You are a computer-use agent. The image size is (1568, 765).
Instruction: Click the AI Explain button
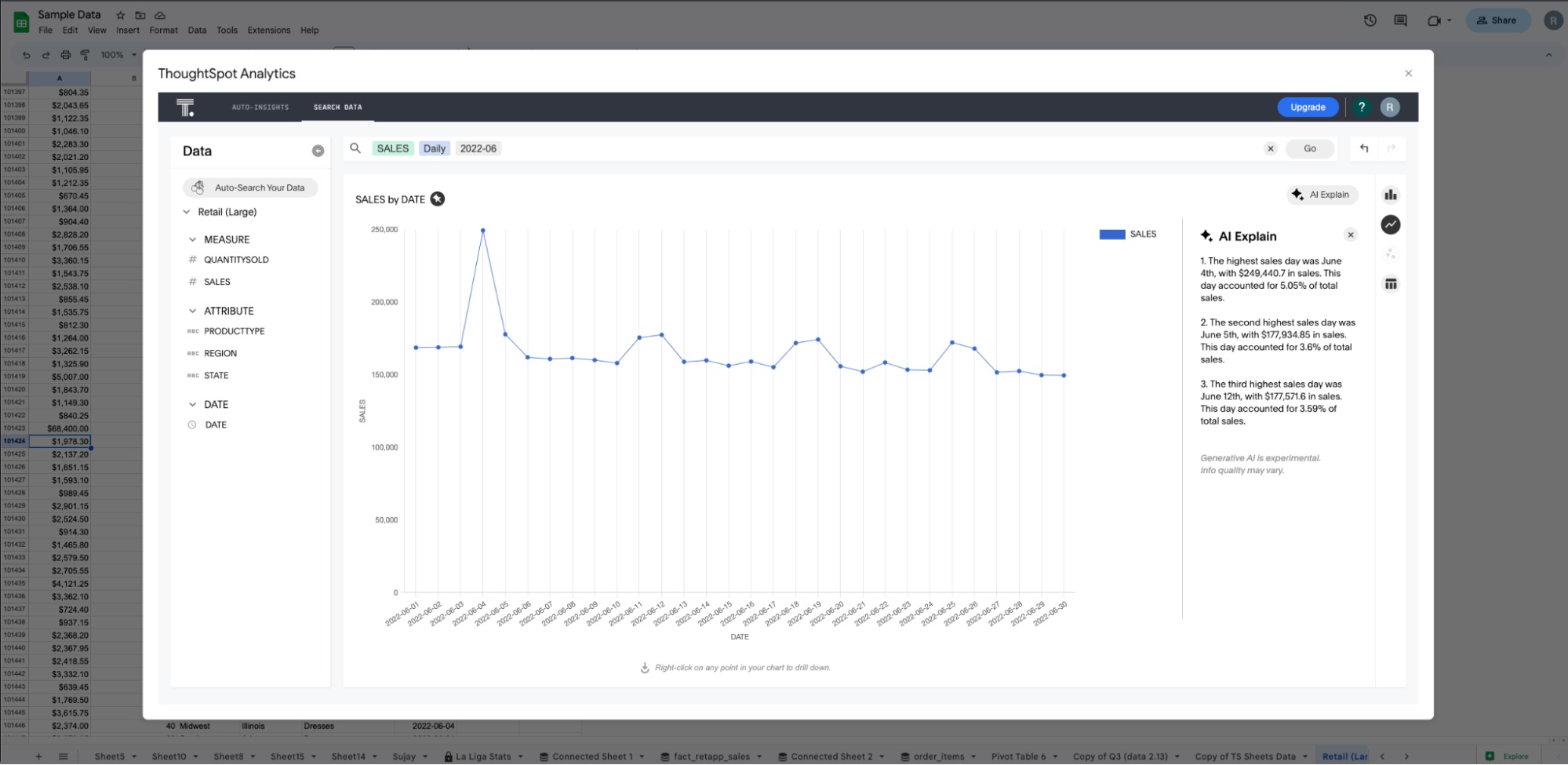1322,195
